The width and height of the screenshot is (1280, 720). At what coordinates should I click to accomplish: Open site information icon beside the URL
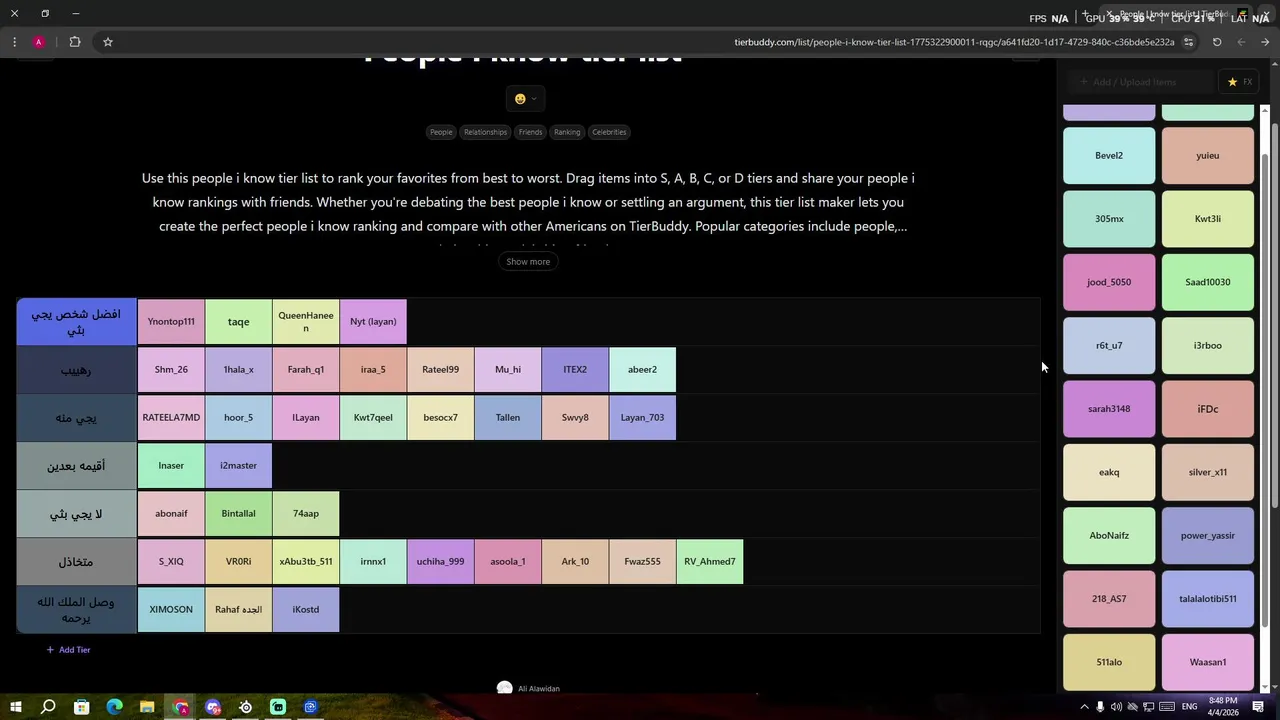[x=1188, y=42]
